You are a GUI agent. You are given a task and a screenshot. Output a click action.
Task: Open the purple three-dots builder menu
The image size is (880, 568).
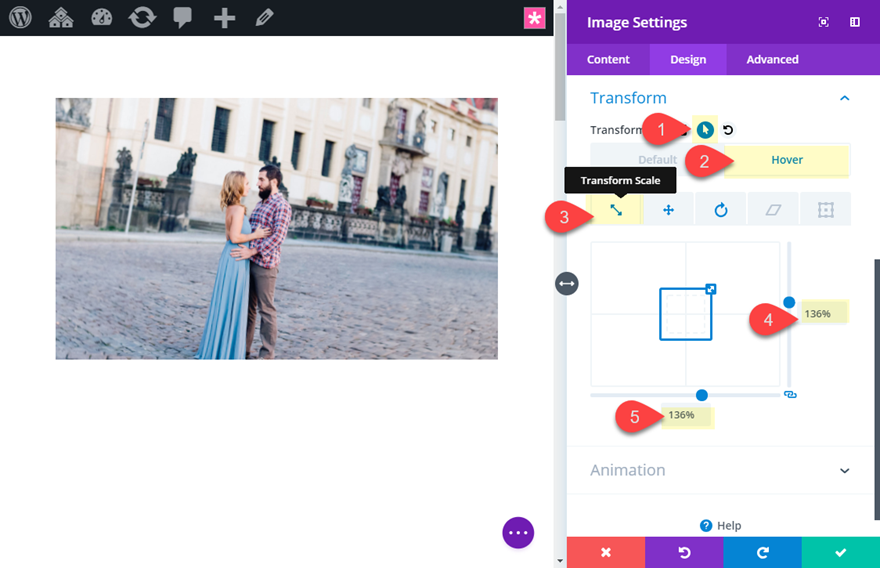tap(518, 532)
